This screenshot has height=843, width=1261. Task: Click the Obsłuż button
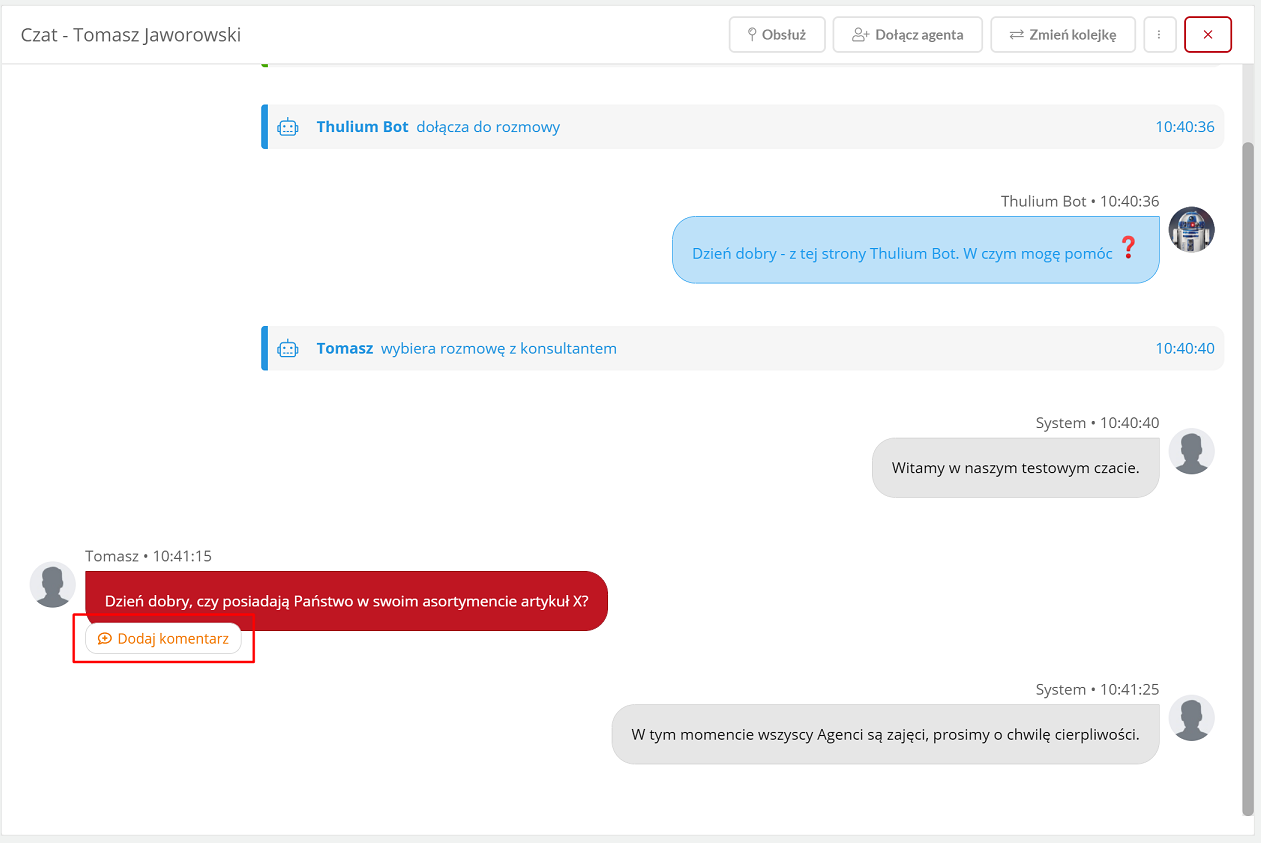click(x=777, y=34)
